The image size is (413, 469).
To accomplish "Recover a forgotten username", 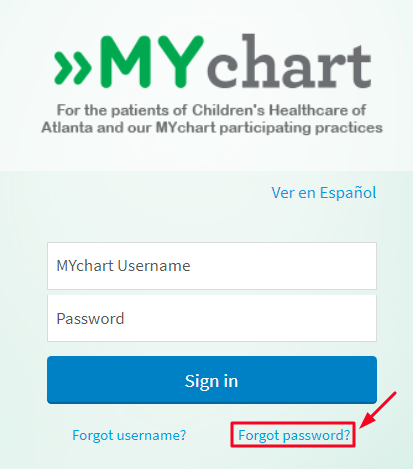I will (129, 435).
